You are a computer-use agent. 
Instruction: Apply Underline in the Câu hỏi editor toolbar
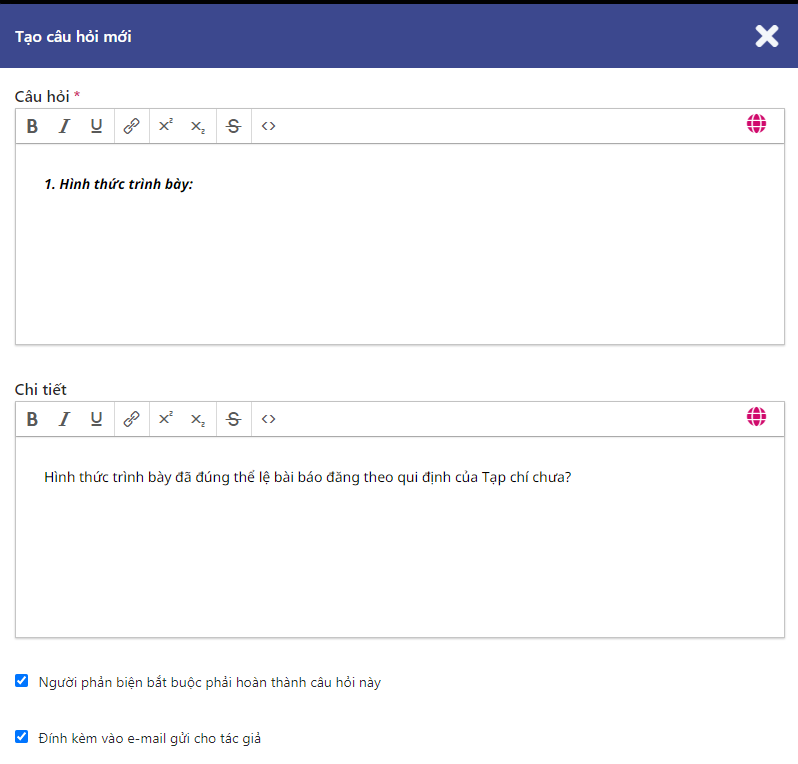coord(96,126)
